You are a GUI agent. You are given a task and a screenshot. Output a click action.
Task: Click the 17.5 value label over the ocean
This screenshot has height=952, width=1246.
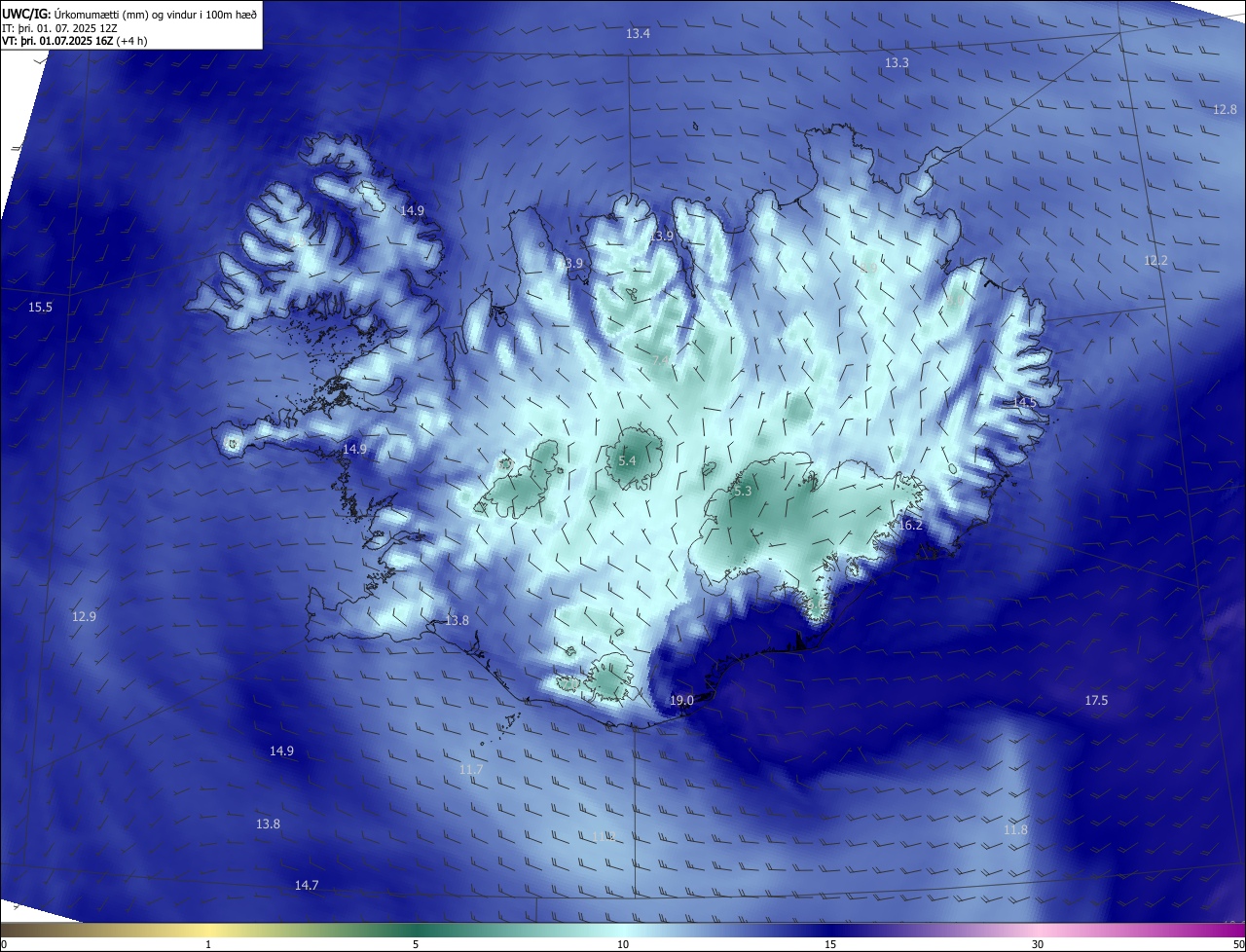(1096, 700)
